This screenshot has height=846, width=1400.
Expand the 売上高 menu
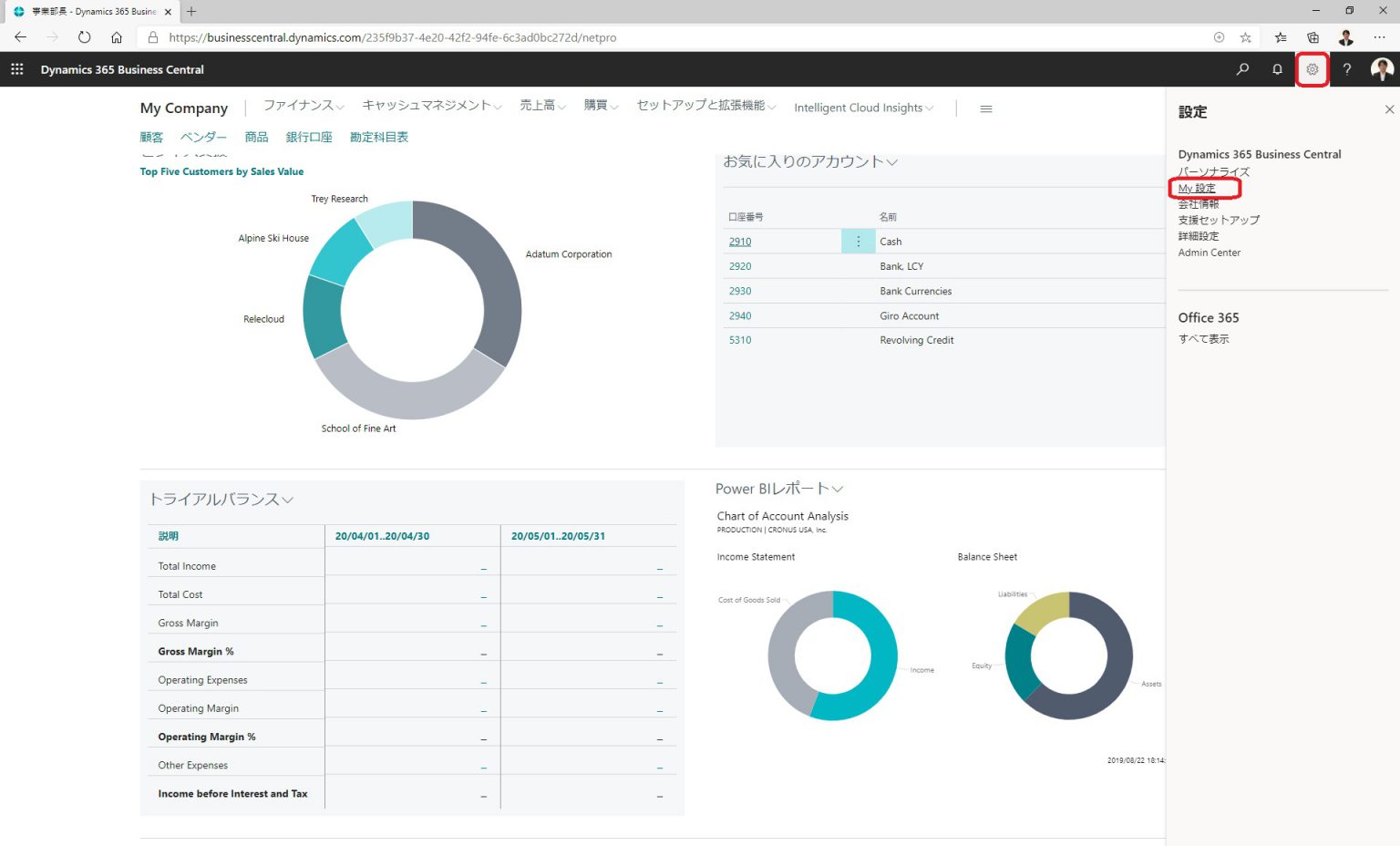[542, 106]
